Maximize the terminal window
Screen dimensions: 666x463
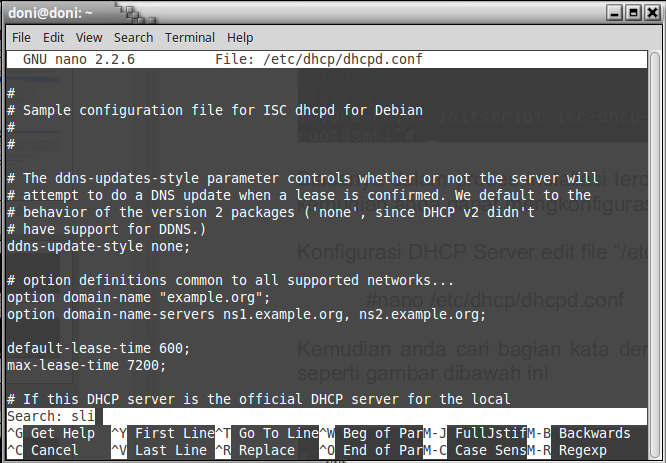(634, 12)
